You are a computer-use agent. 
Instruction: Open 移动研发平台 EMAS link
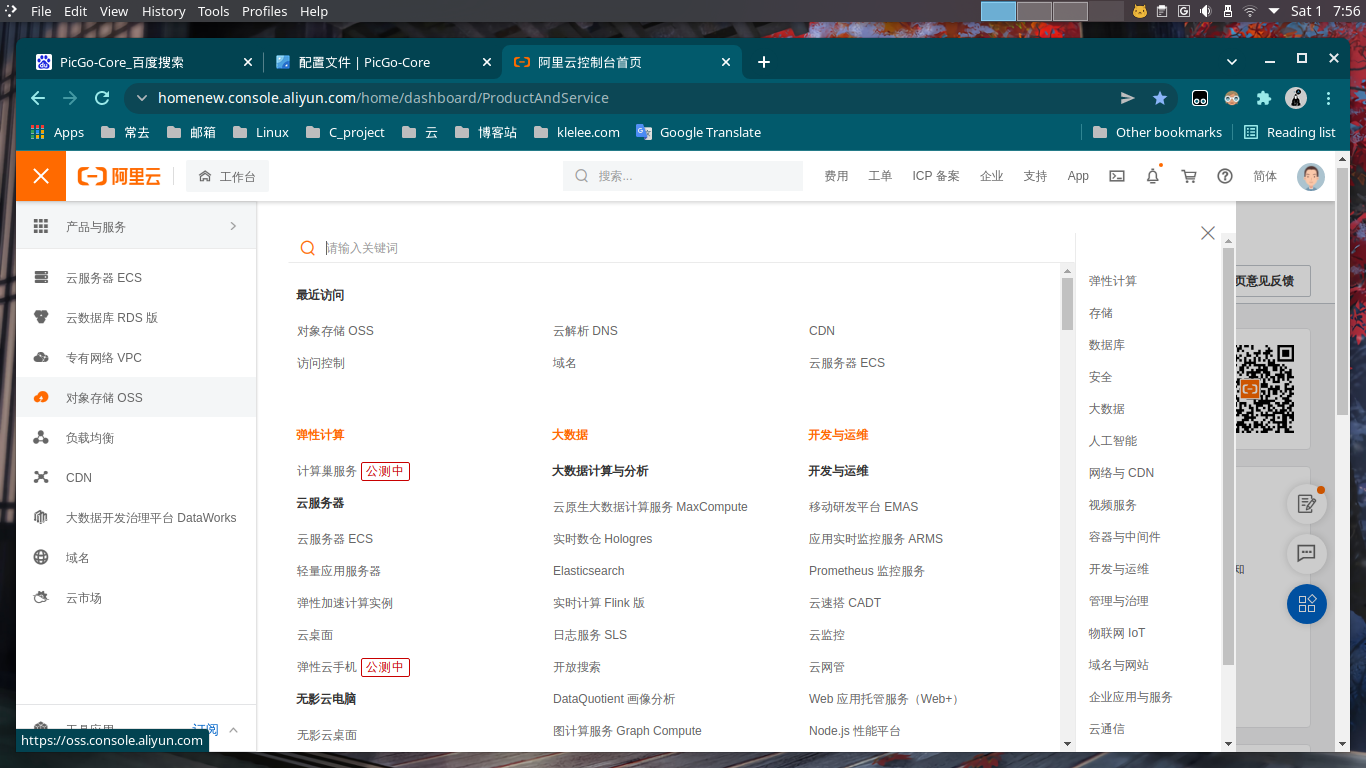(x=864, y=507)
